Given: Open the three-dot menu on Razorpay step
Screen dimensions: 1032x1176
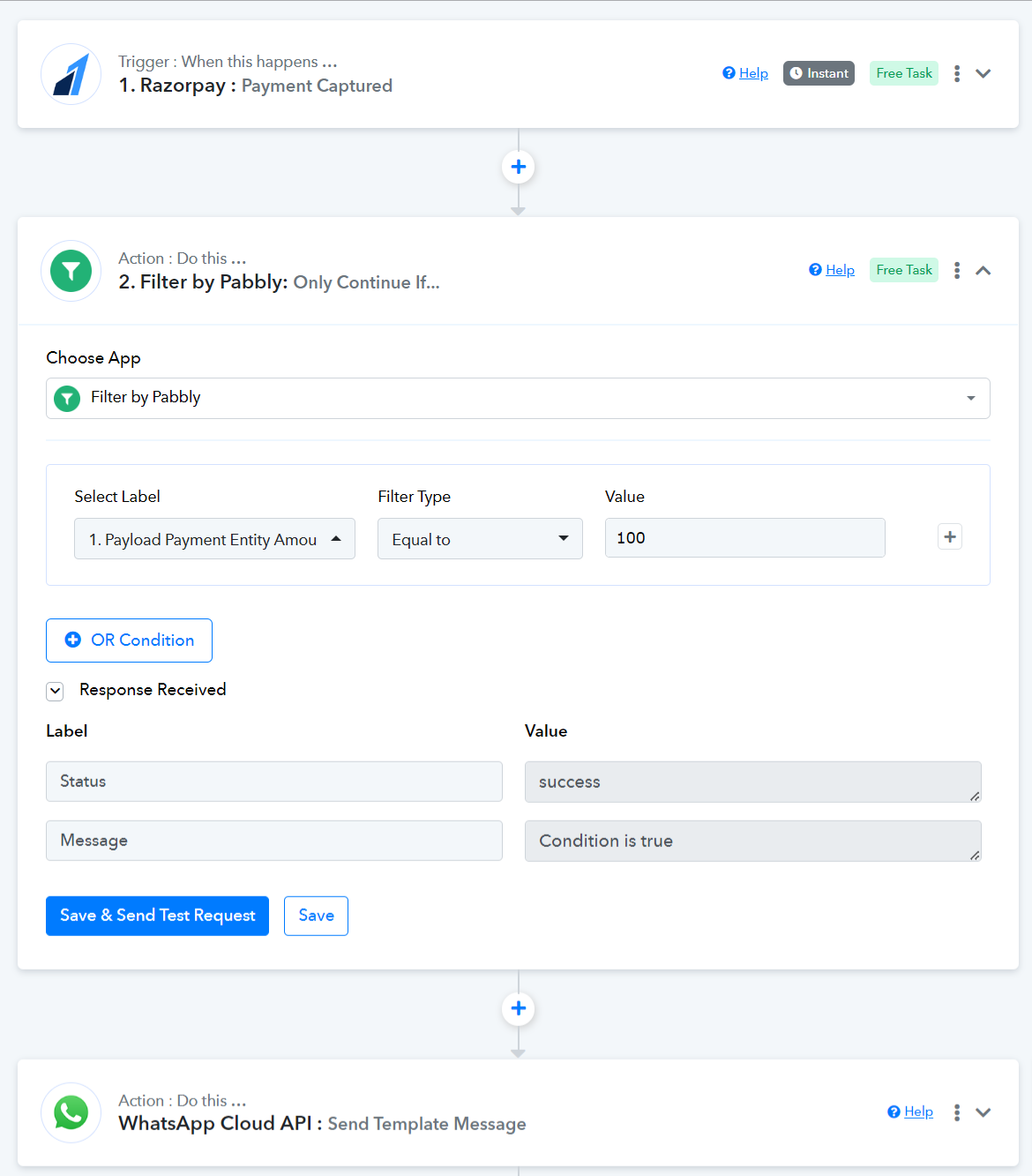Looking at the screenshot, I should (x=957, y=74).
